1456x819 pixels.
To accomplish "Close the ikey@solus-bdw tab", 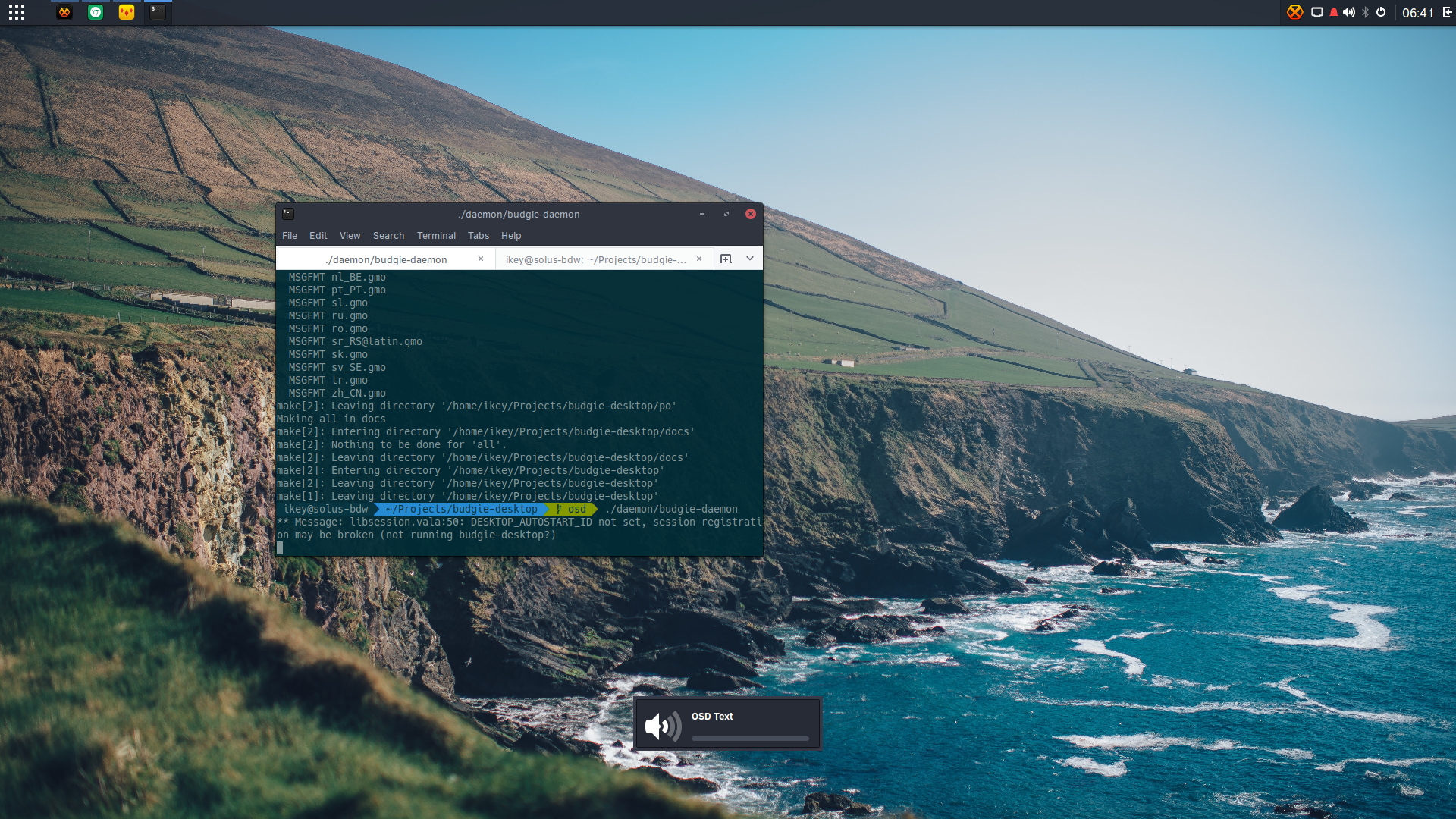I will tap(699, 259).
